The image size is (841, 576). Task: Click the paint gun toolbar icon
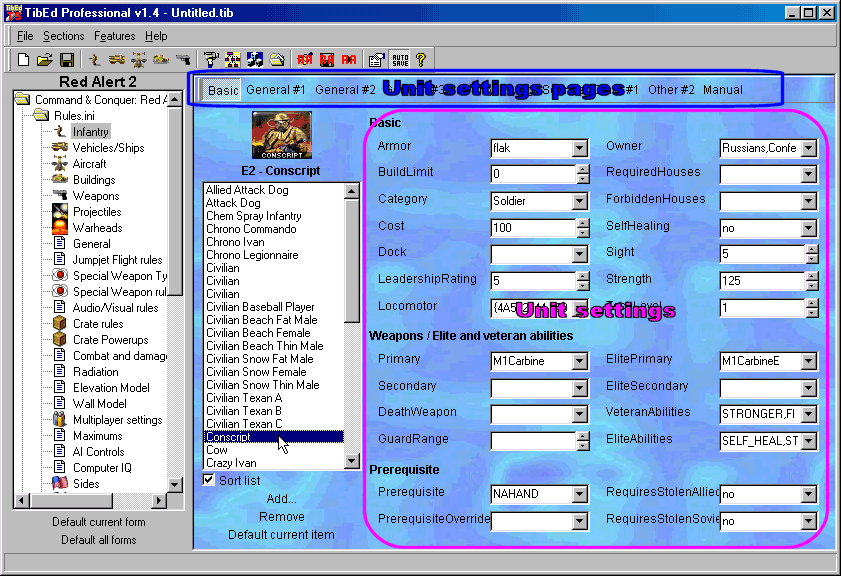(x=211, y=60)
